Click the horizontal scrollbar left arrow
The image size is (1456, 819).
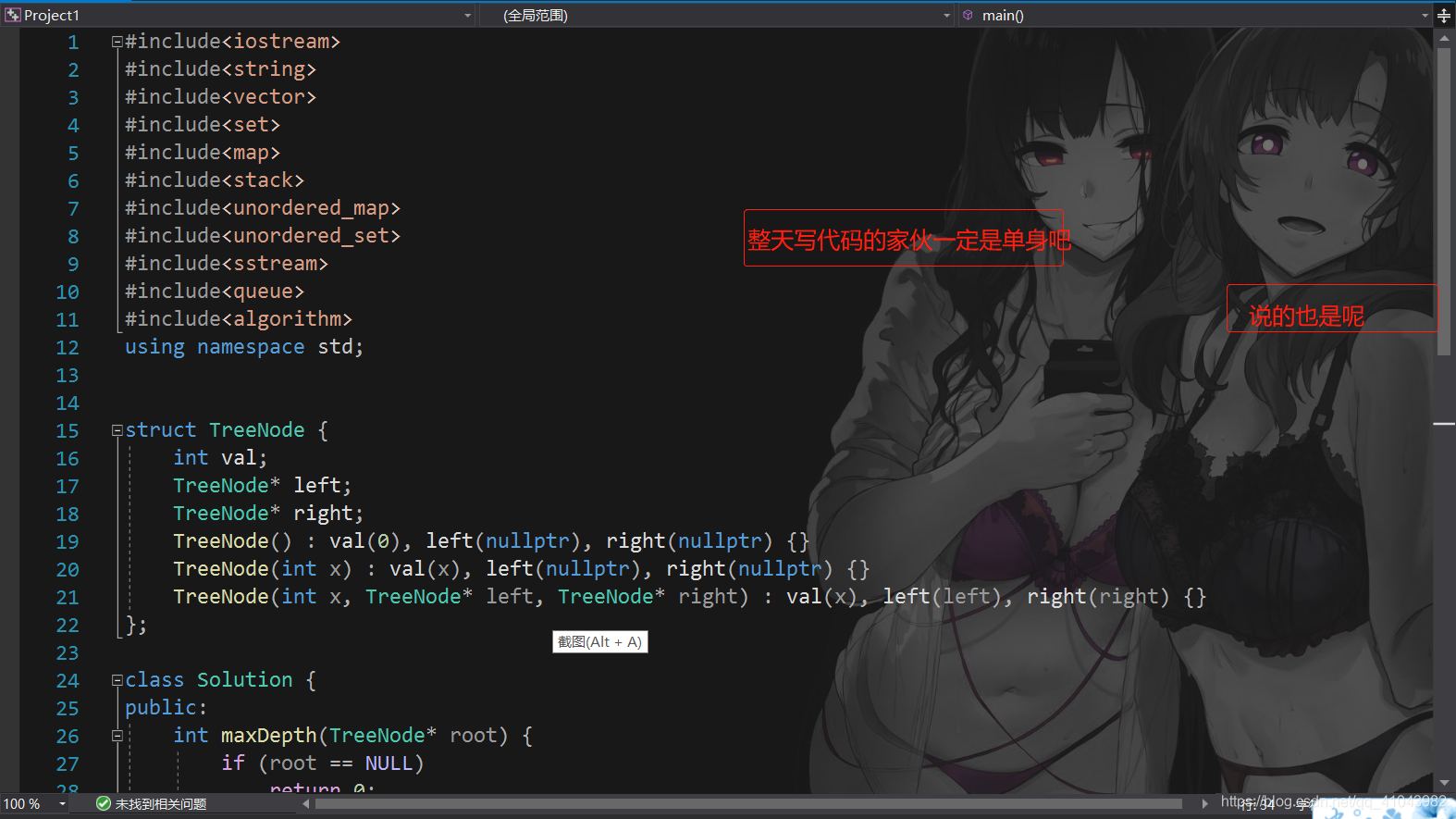point(306,804)
